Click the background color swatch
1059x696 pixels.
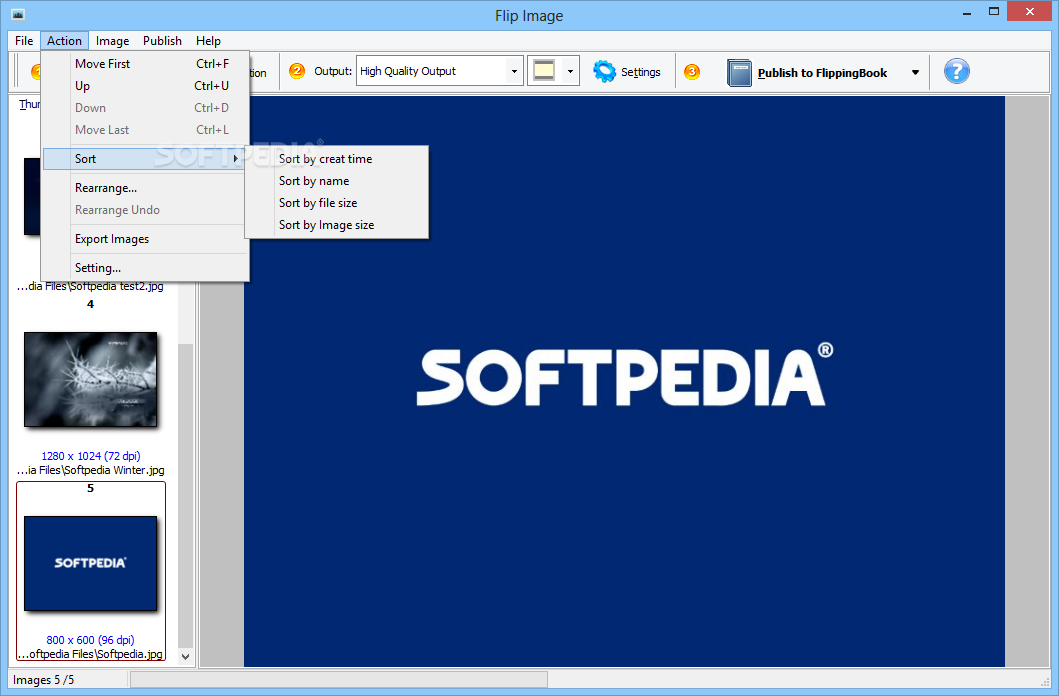(544, 71)
